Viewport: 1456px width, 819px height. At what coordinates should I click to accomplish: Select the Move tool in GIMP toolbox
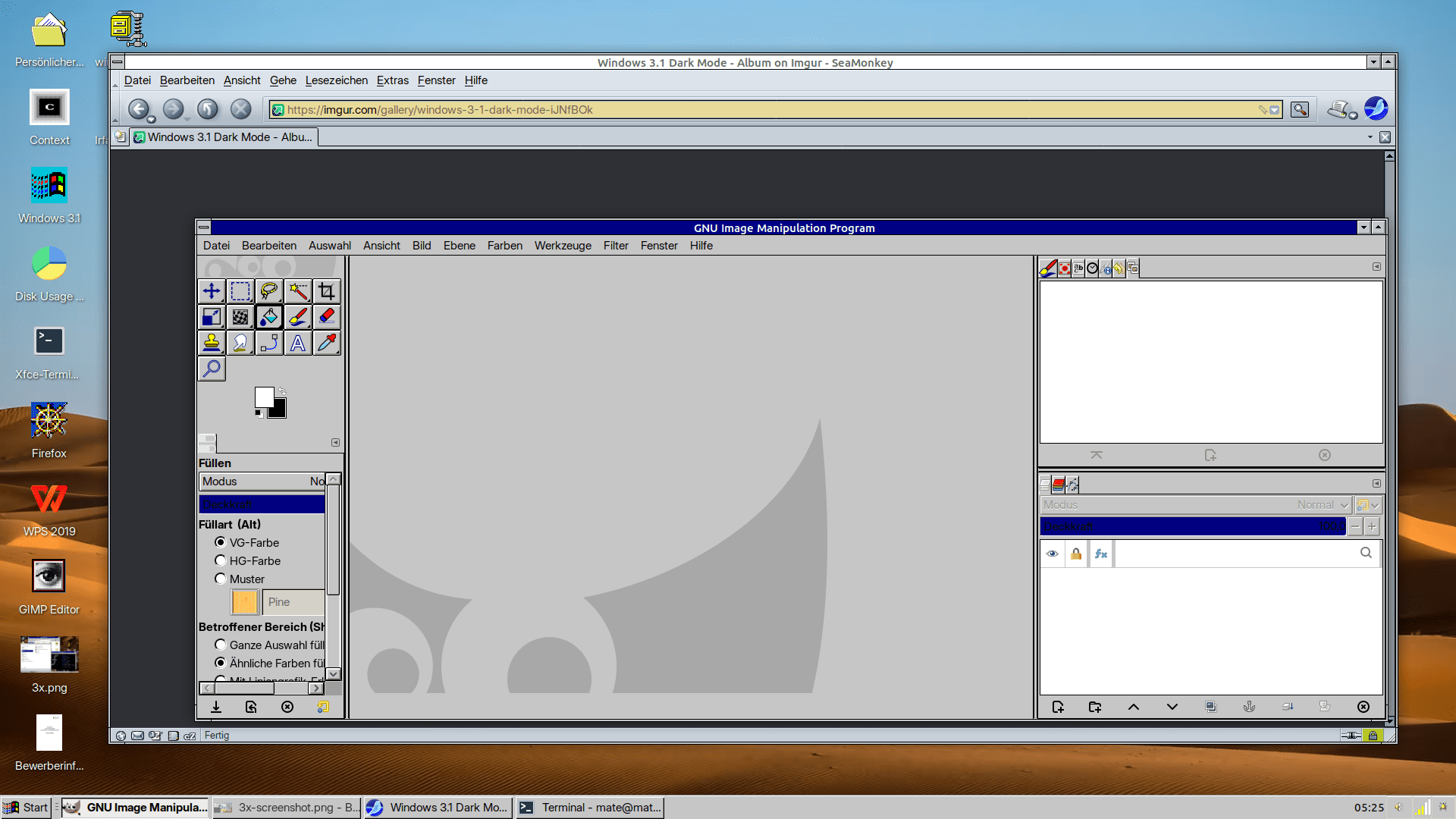coord(212,291)
